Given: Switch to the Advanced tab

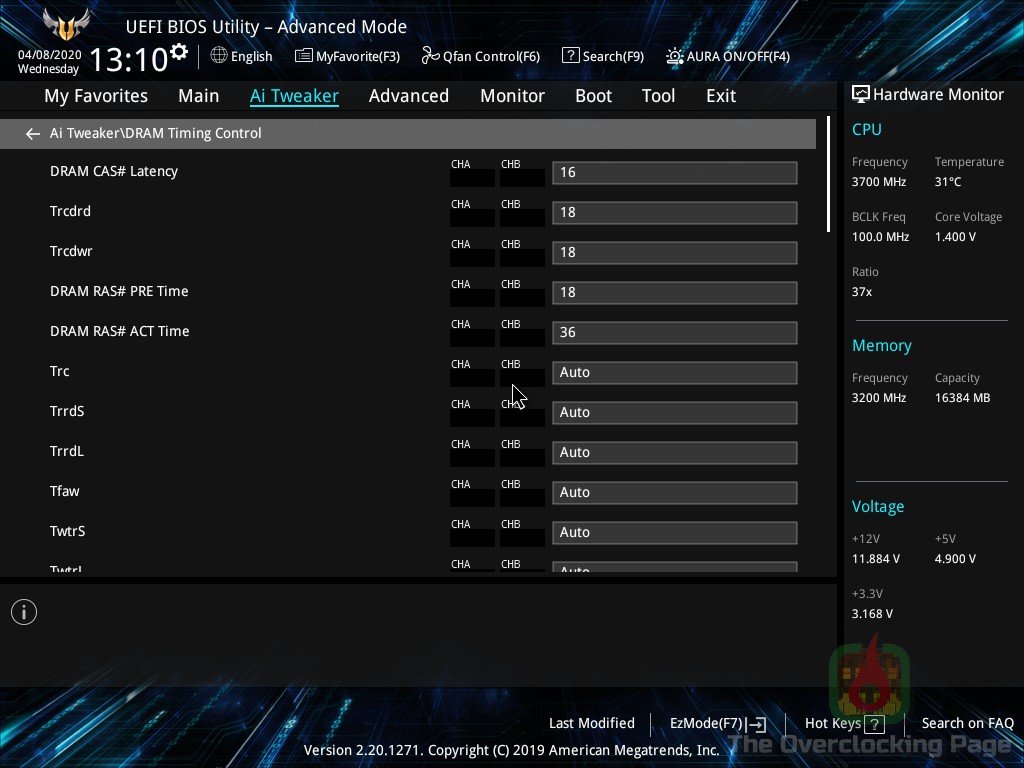Looking at the screenshot, I should 408,96.
